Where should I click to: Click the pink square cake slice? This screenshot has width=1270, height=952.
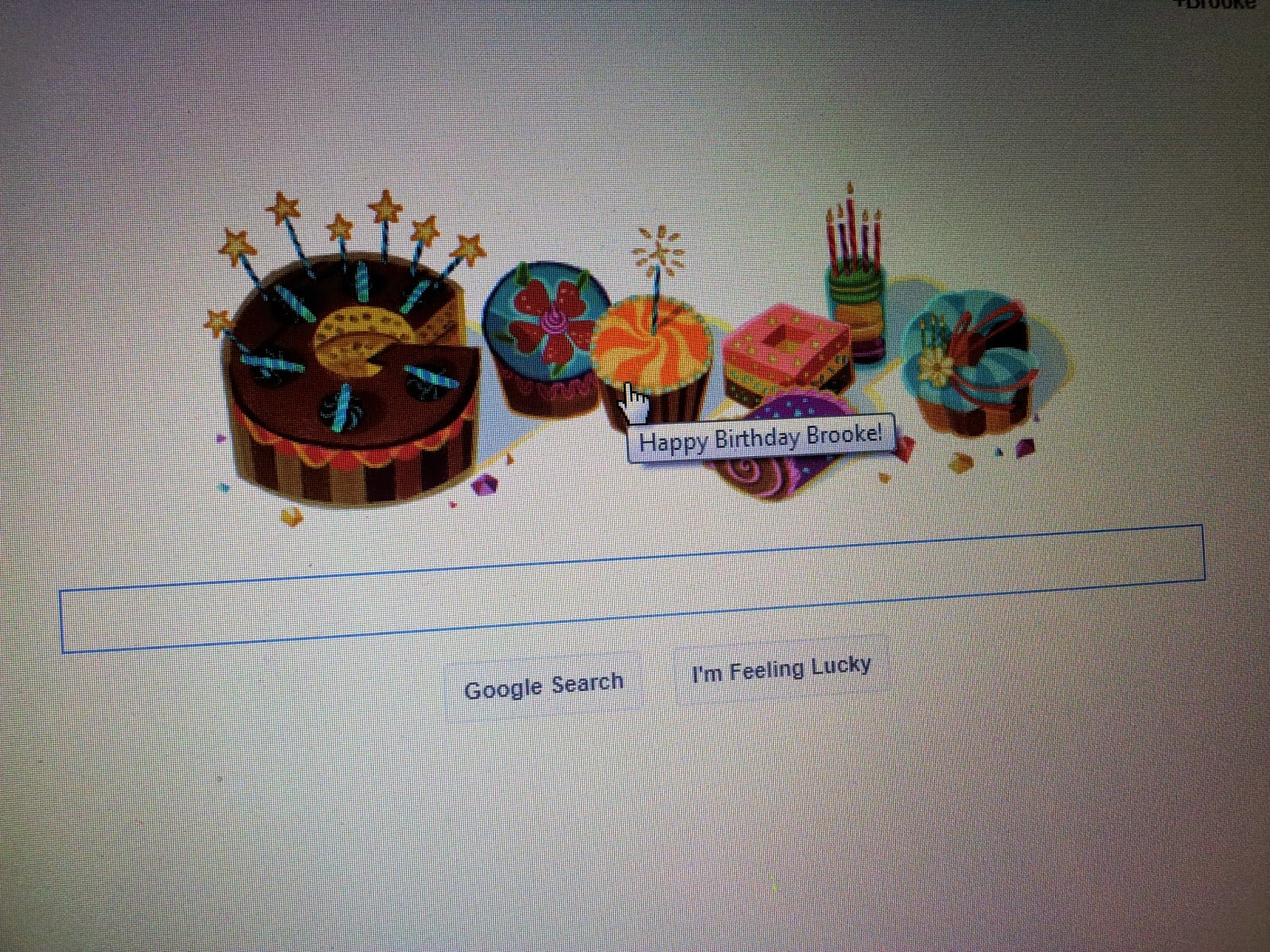coord(786,353)
